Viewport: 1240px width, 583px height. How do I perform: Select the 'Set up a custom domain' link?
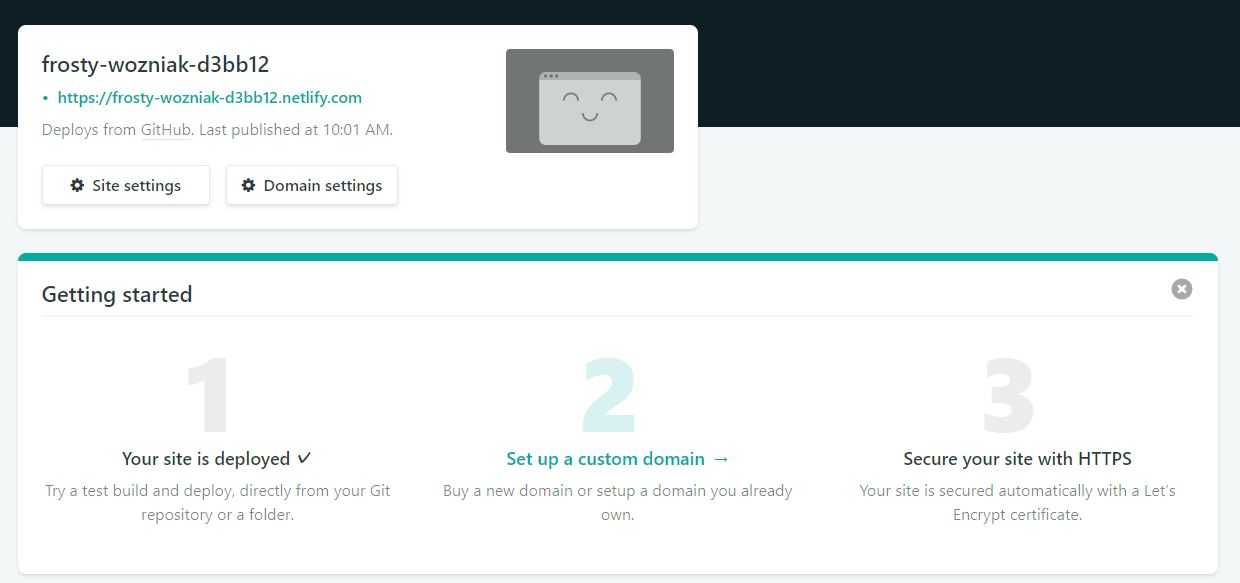pyautogui.click(x=605, y=459)
